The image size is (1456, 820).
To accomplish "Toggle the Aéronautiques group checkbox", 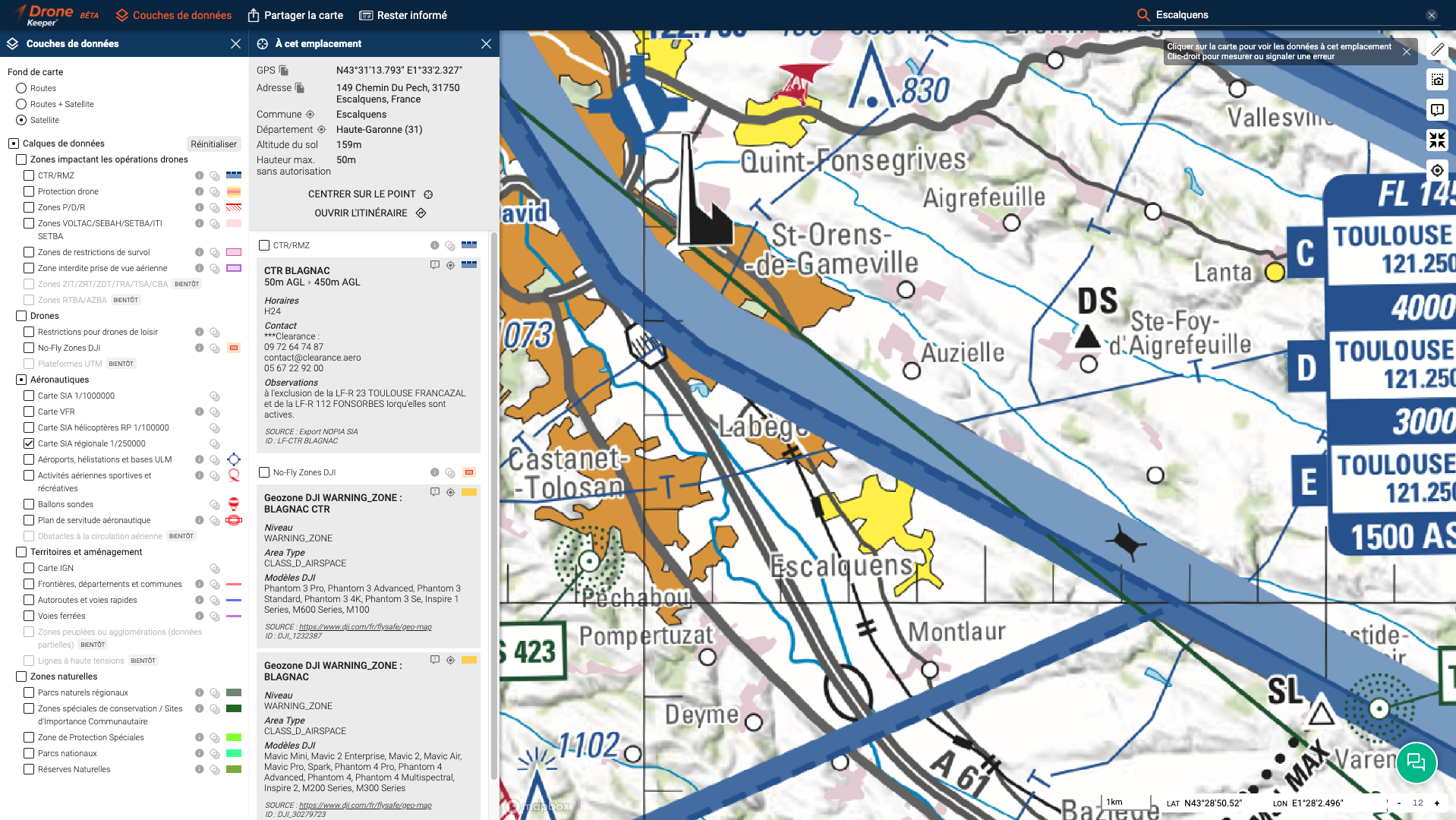I will coord(21,380).
